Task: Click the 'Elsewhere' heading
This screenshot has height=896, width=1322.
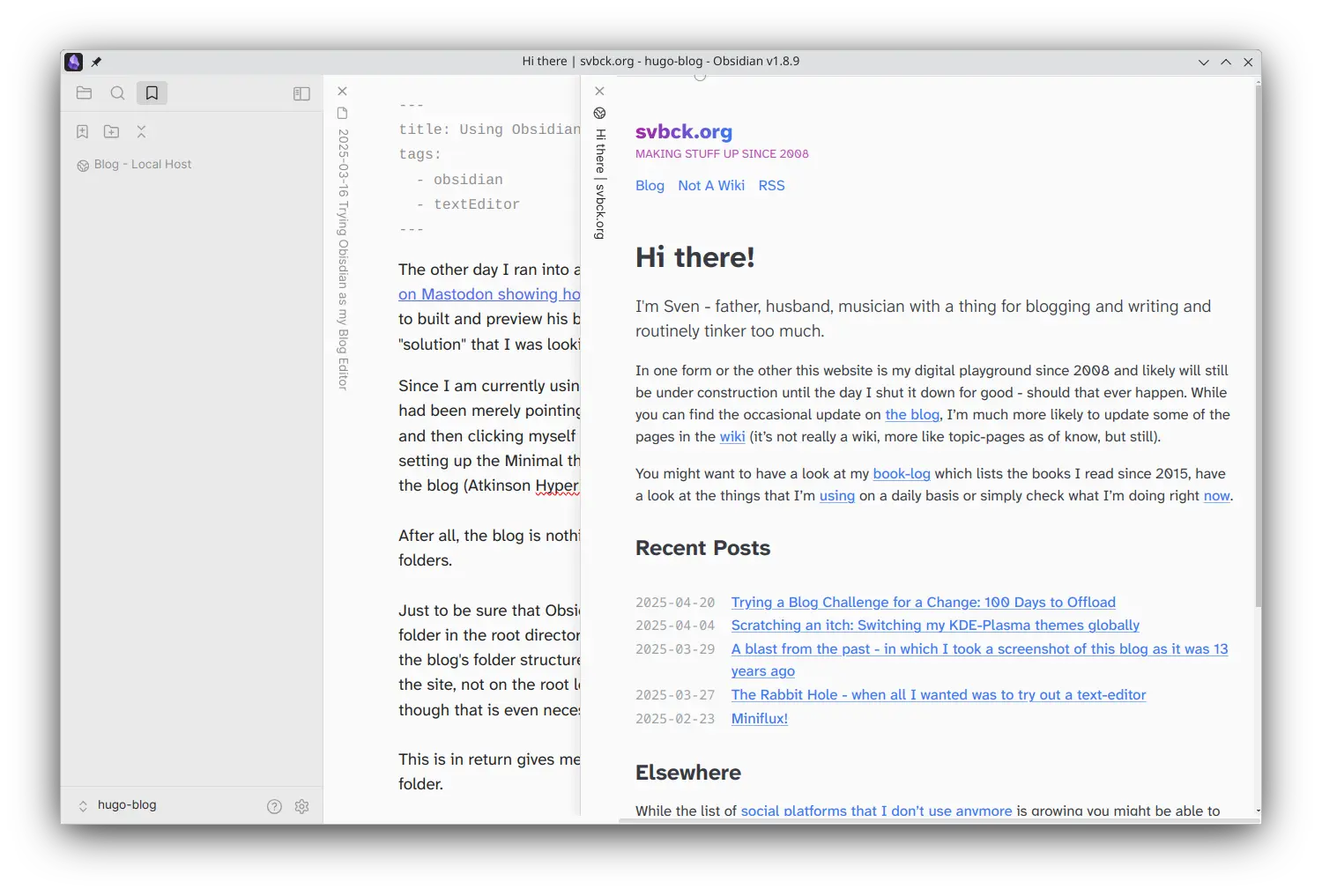Action: coord(688,773)
